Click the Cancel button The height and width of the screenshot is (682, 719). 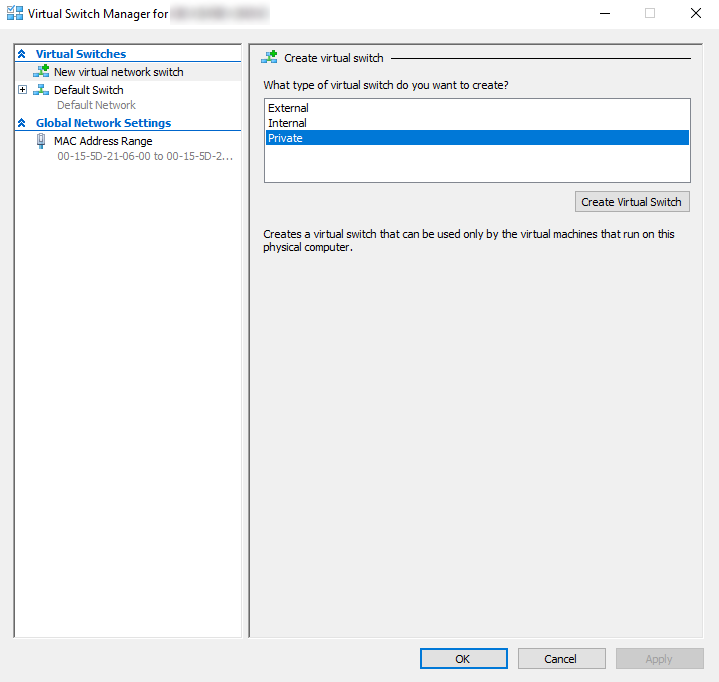click(561, 659)
